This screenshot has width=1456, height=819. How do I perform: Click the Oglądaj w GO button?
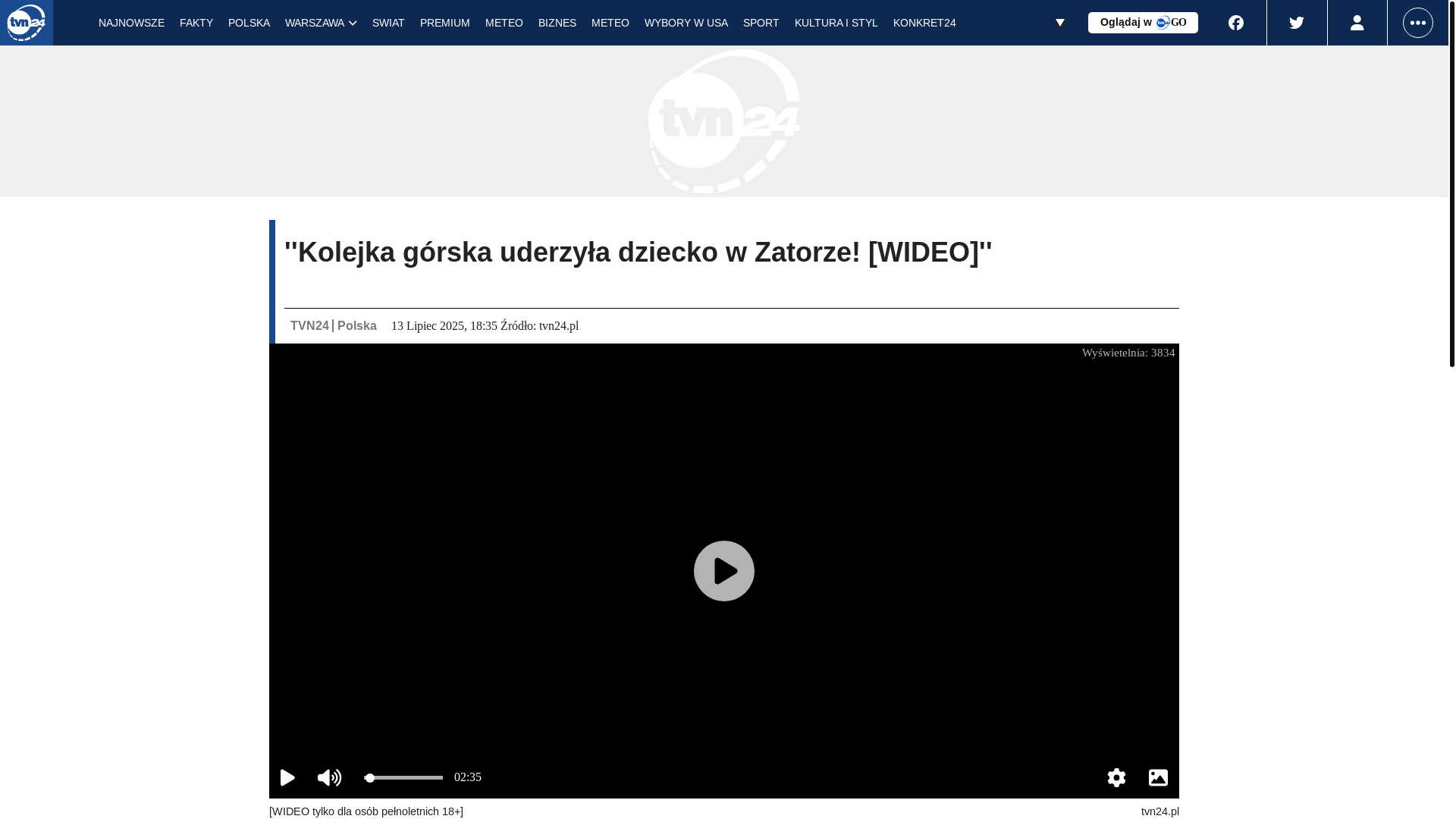(1143, 23)
